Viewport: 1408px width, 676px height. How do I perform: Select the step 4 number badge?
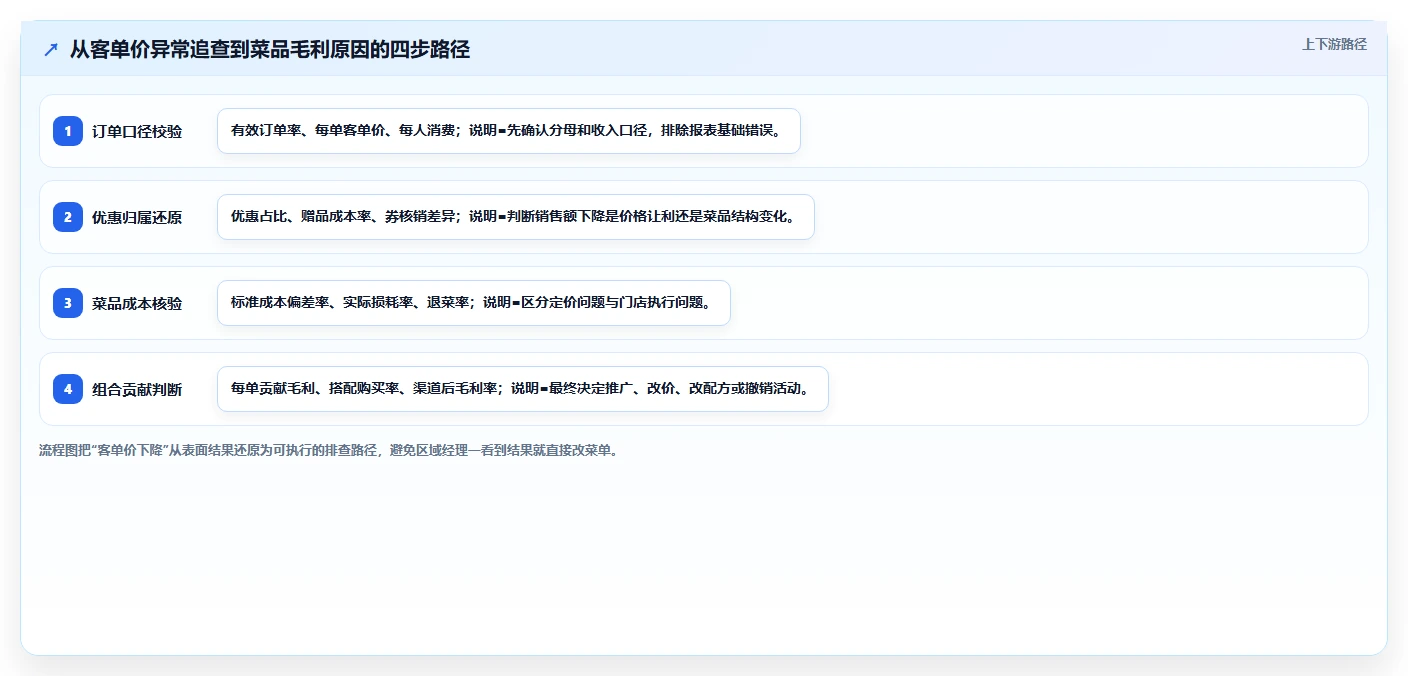click(x=68, y=389)
